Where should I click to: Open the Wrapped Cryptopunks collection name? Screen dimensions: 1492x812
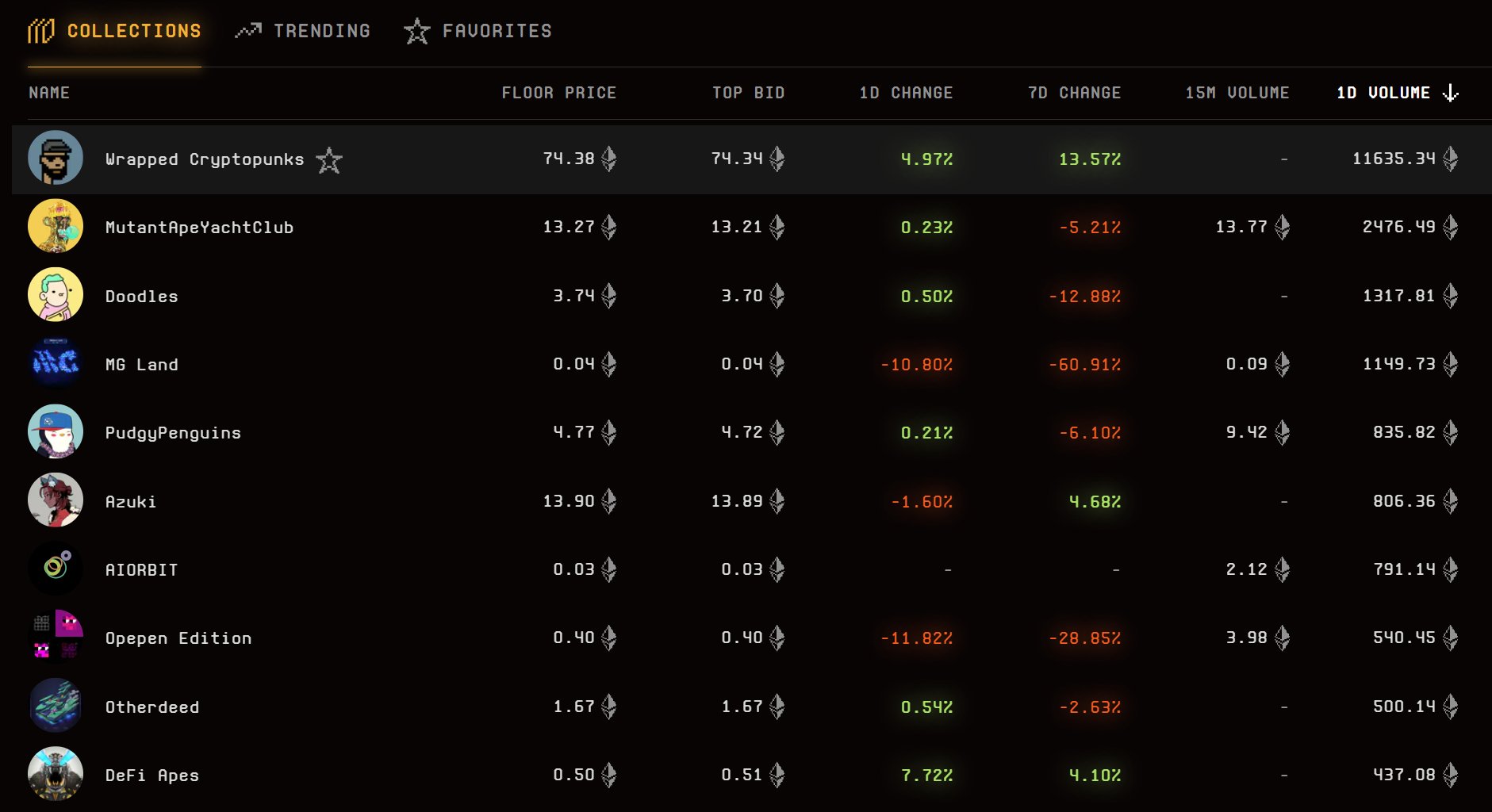click(x=205, y=159)
